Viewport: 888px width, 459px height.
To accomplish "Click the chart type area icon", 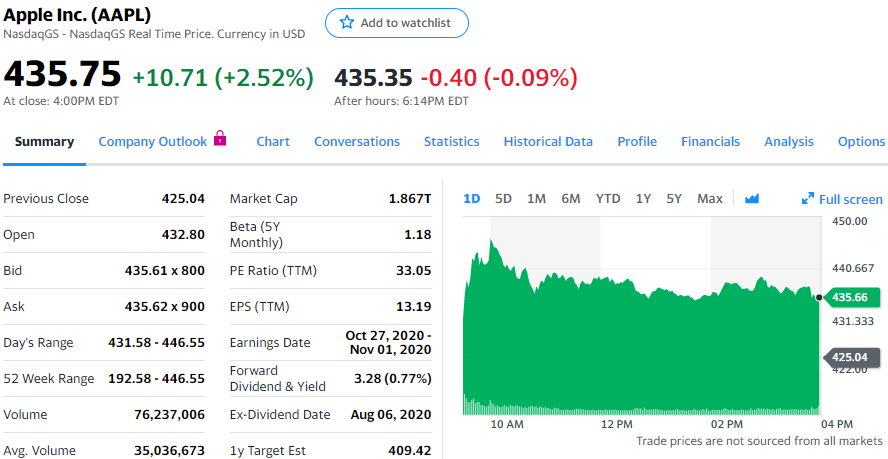I will click(752, 198).
